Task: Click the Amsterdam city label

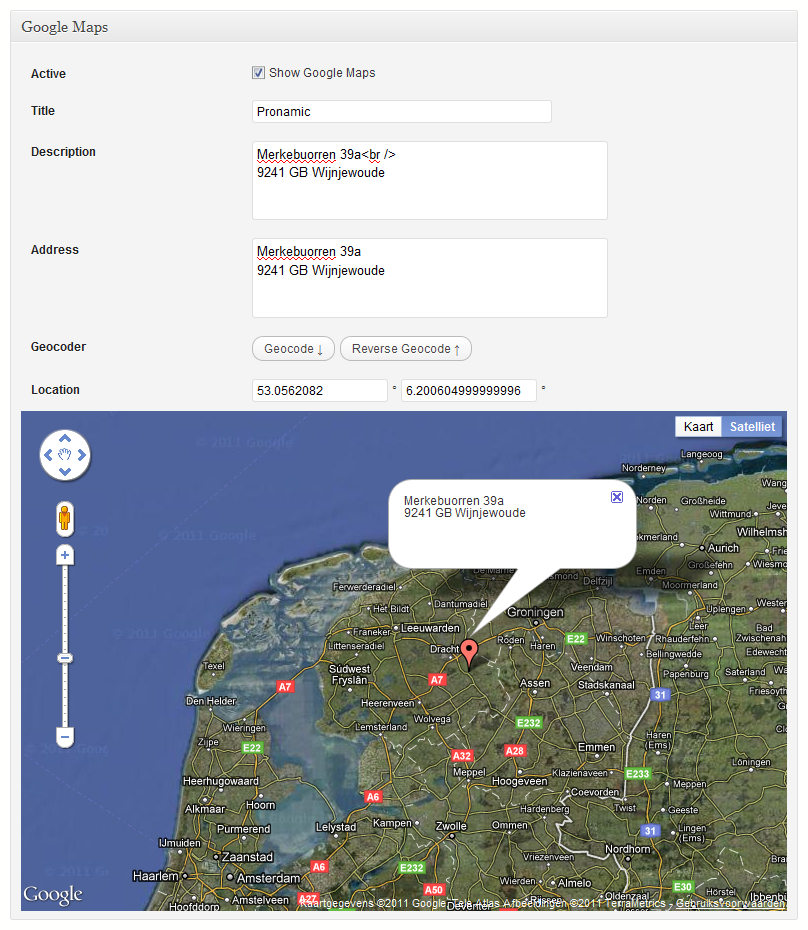Action: point(268,878)
